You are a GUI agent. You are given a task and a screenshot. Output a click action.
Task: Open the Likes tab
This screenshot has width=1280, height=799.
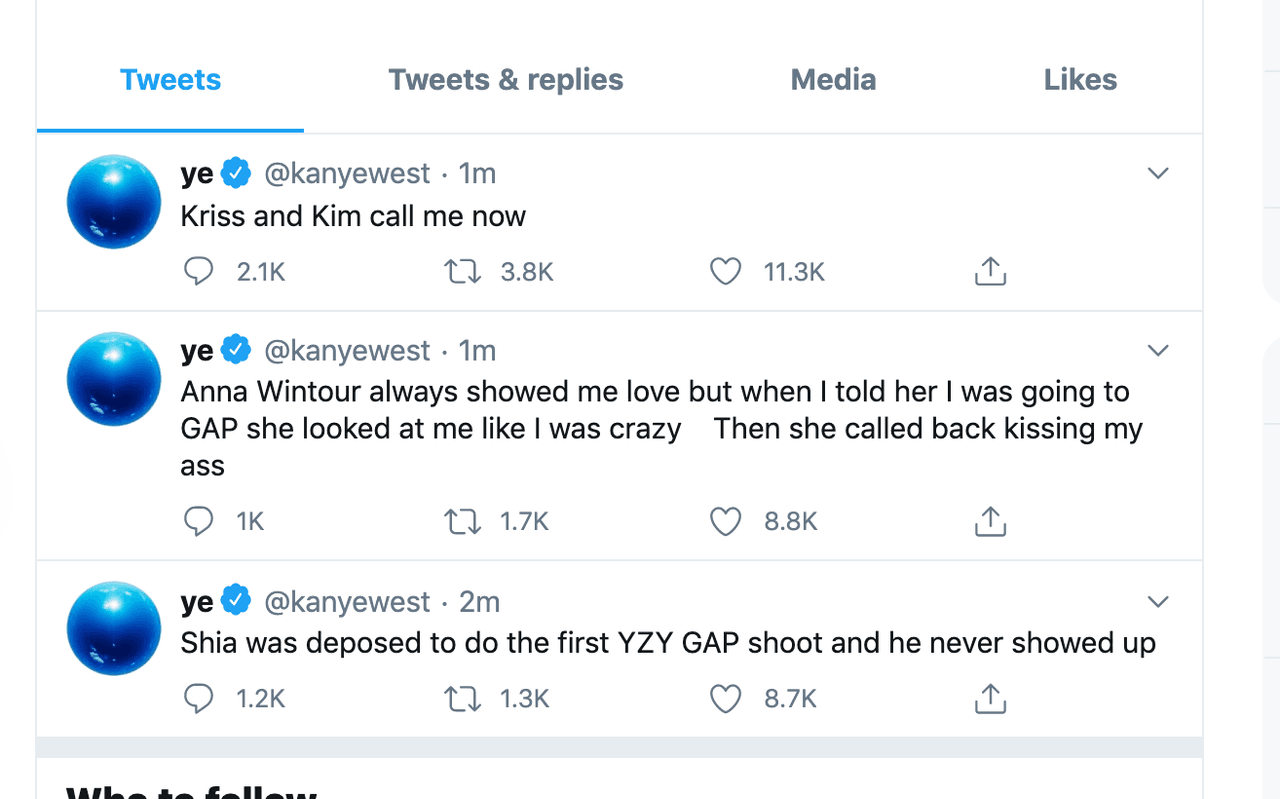[x=1080, y=79]
